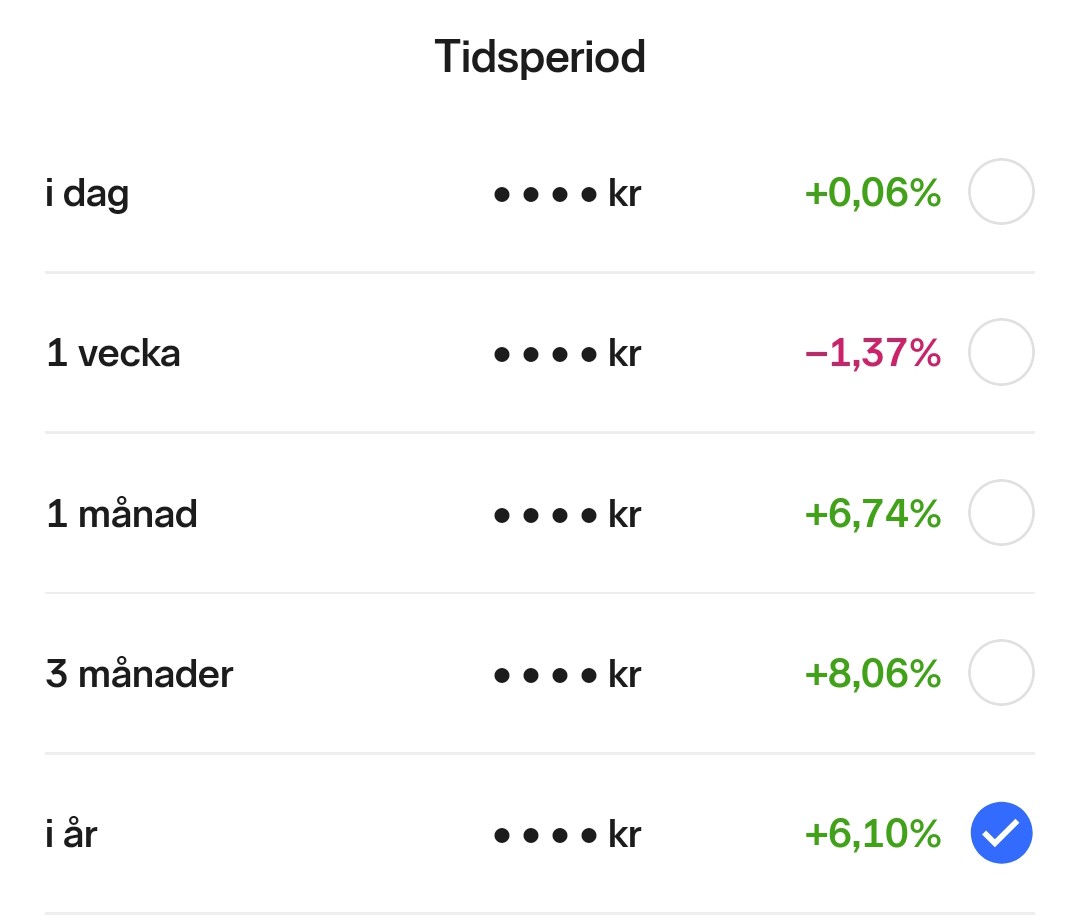
Task: Choose the '3 månader' period label
Action: point(139,674)
